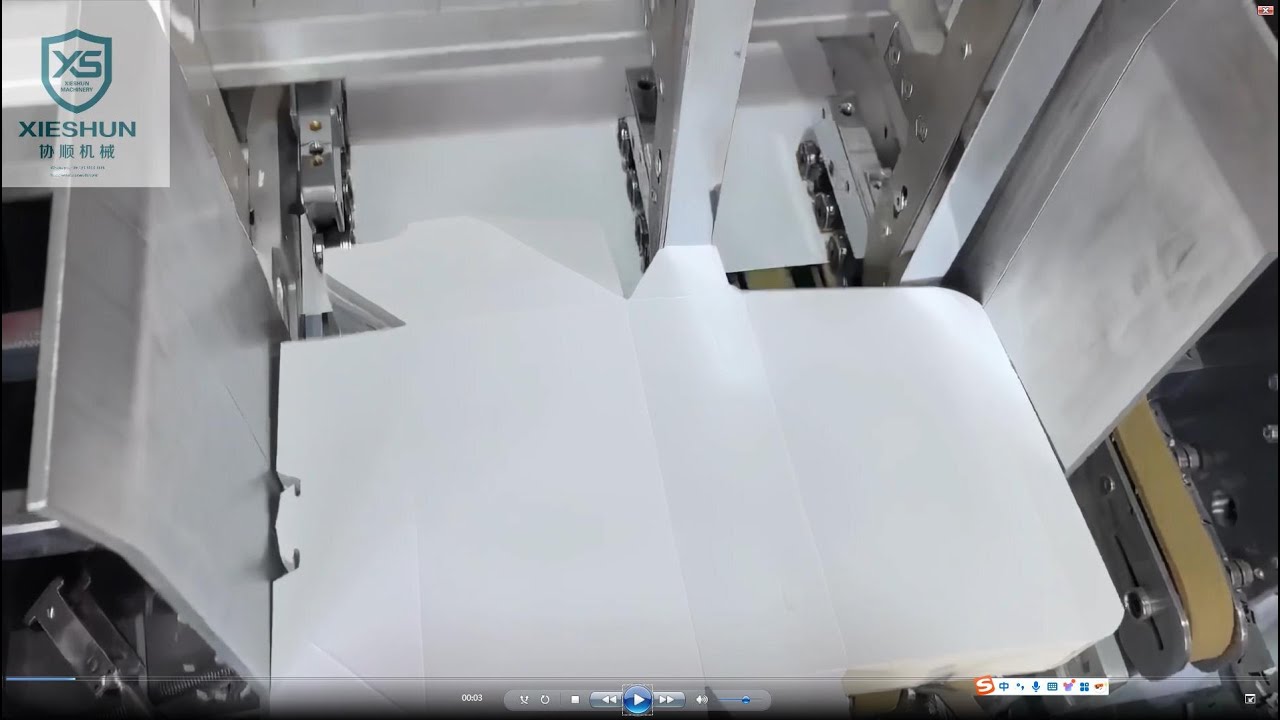Toggle repeat mode in the player
This screenshot has width=1280, height=720.
click(545, 700)
